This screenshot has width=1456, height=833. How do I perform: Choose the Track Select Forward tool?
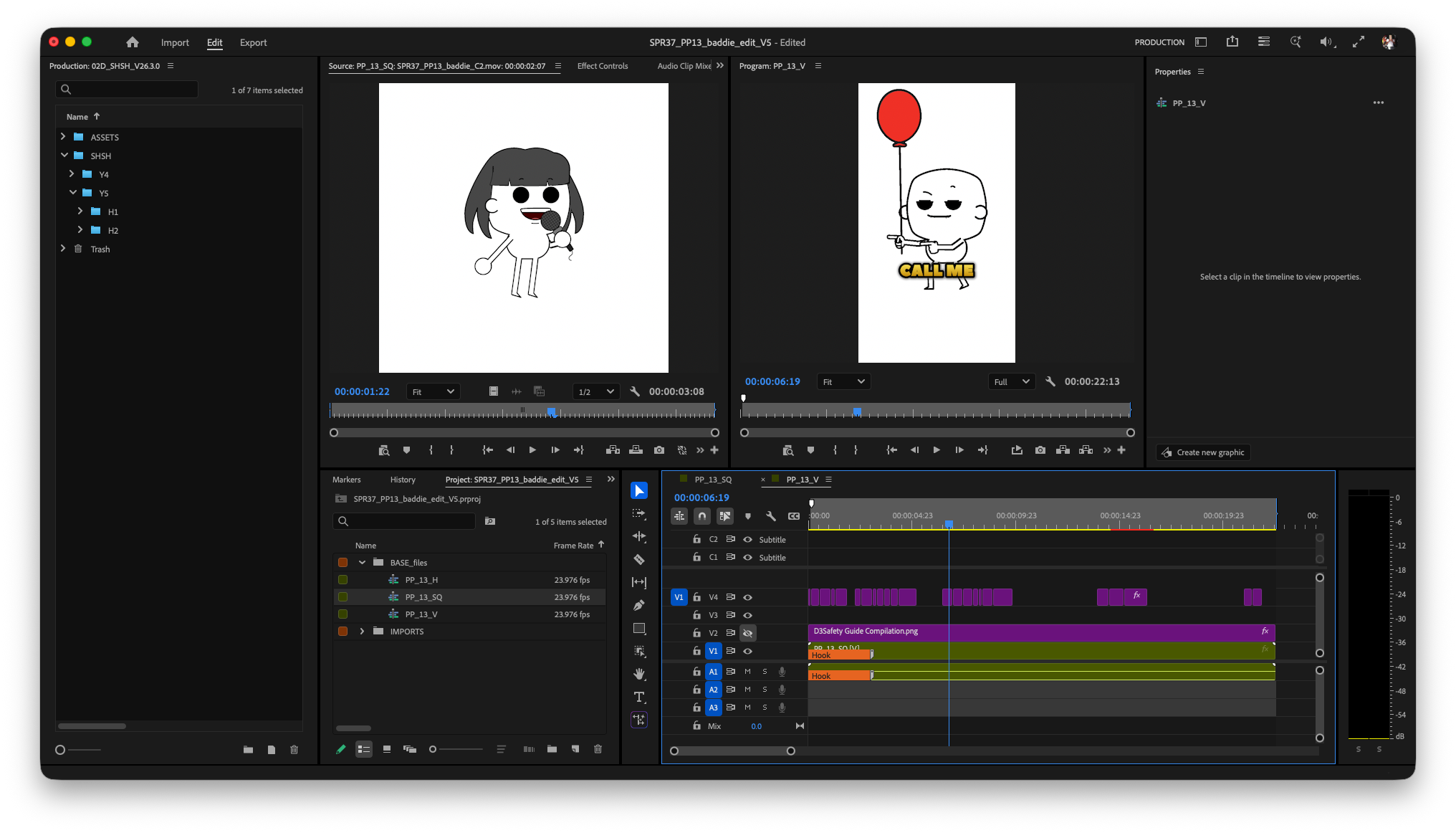pyautogui.click(x=639, y=513)
